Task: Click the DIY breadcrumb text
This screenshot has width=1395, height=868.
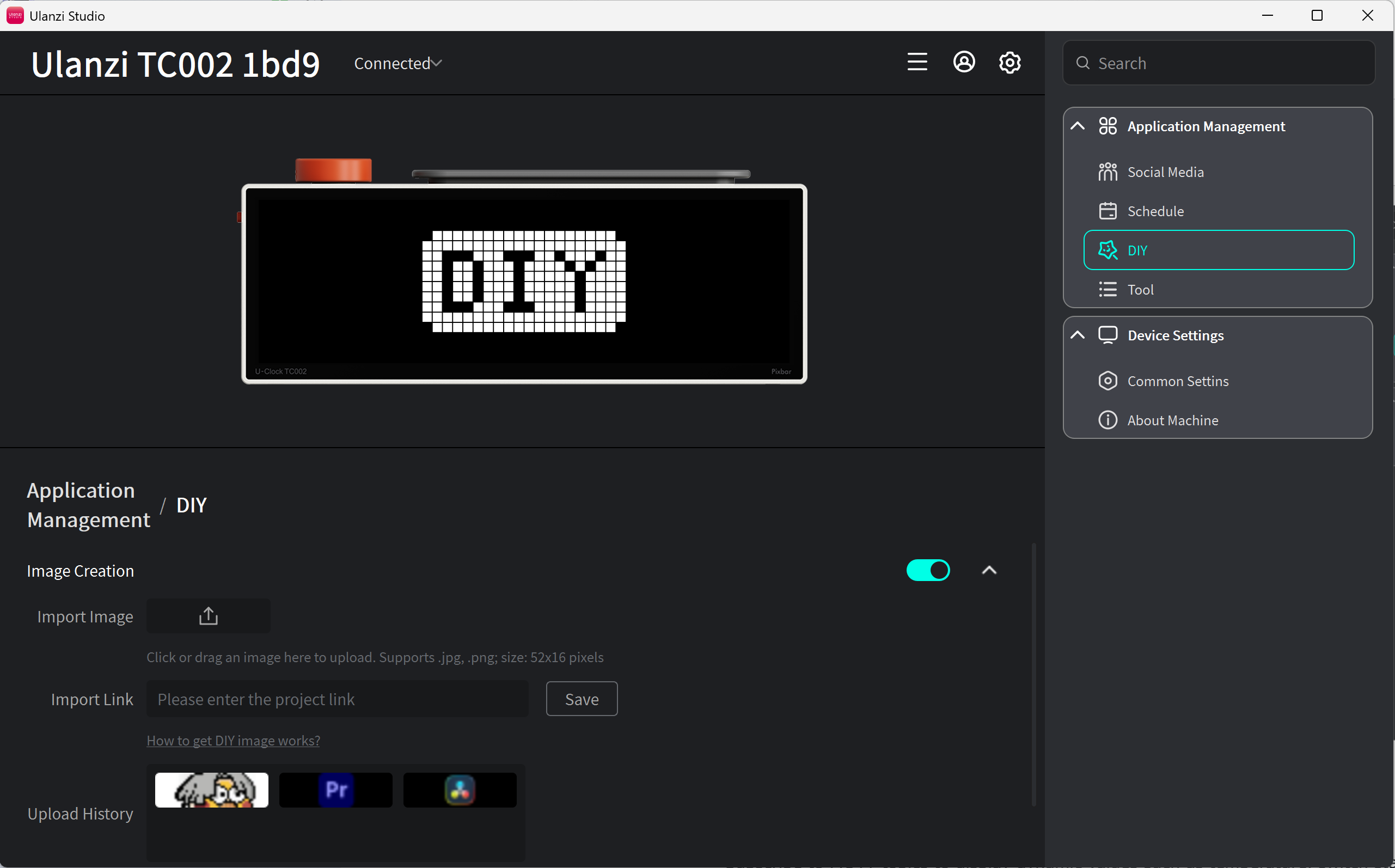Action: point(192,505)
